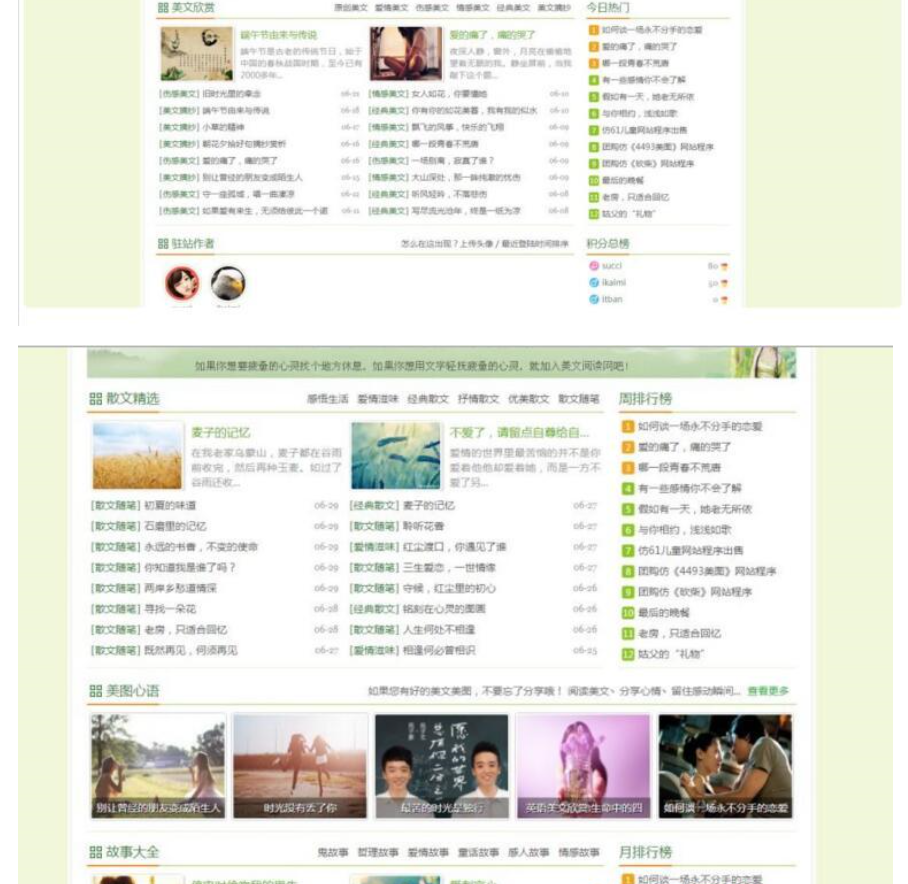Open 姑父的"礼物" in 周排行榜

point(671,654)
